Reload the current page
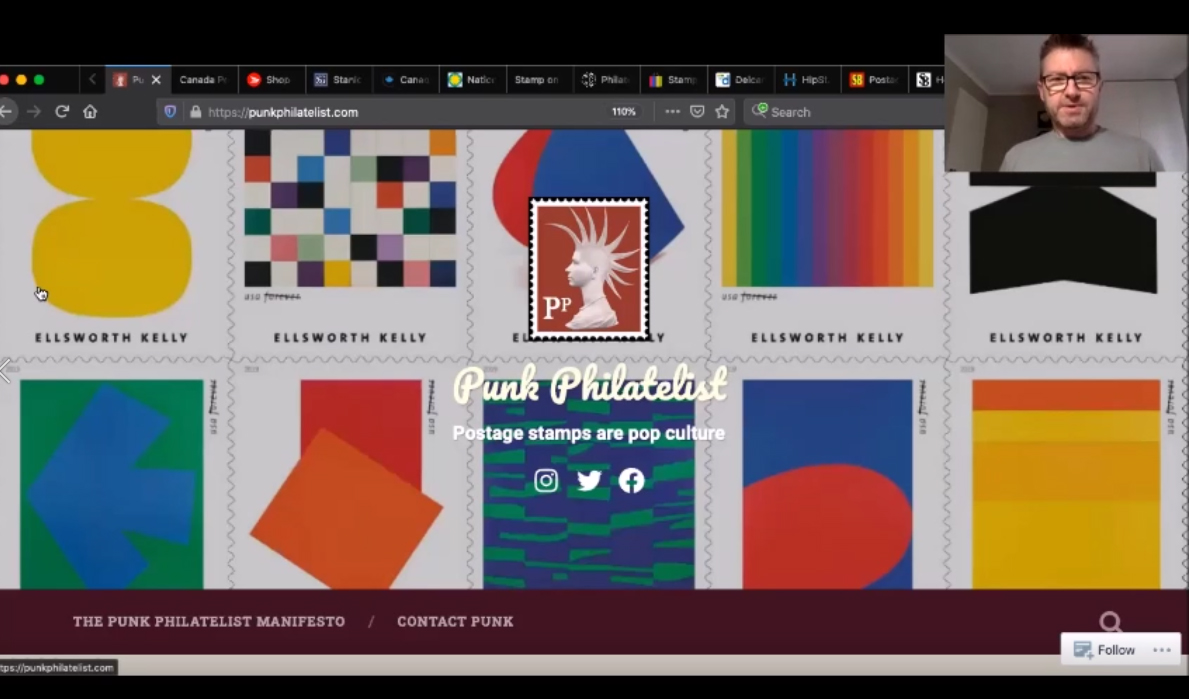 pyautogui.click(x=62, y=111)
